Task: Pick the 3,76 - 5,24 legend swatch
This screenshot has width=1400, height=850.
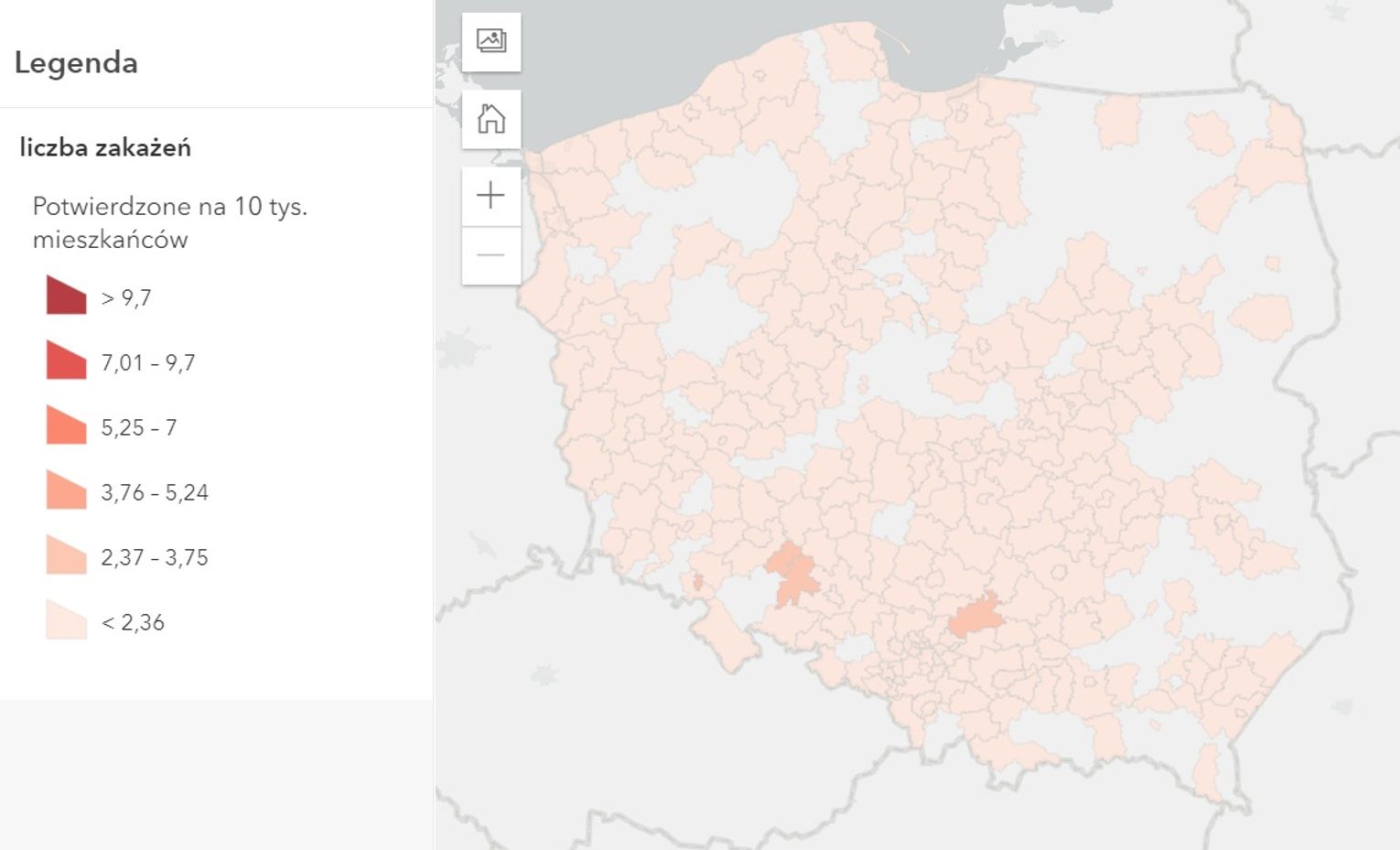Action: tap(66, 491)
